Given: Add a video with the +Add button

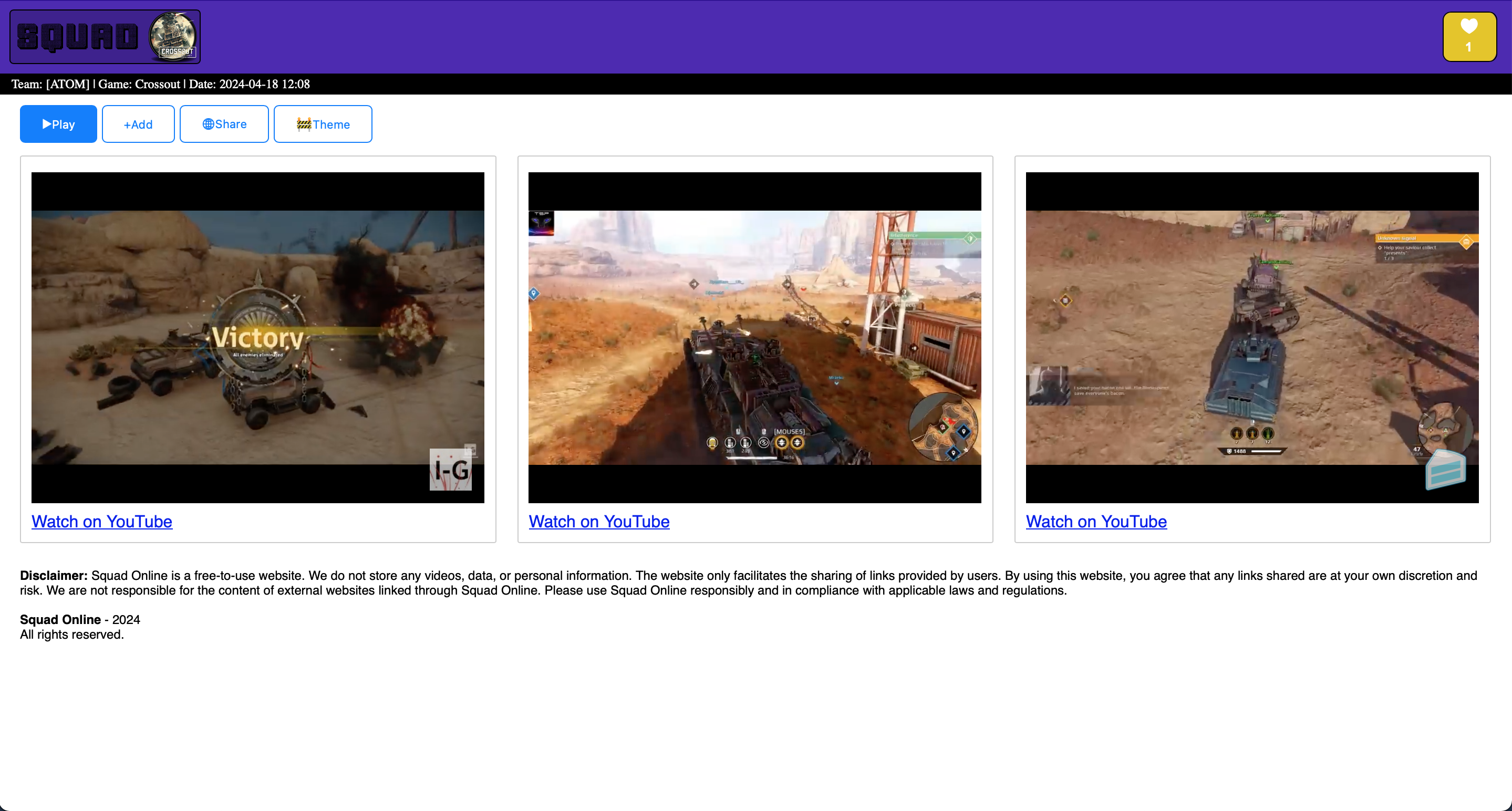Looking at the screenshot, I should click(x=138, y=124).
